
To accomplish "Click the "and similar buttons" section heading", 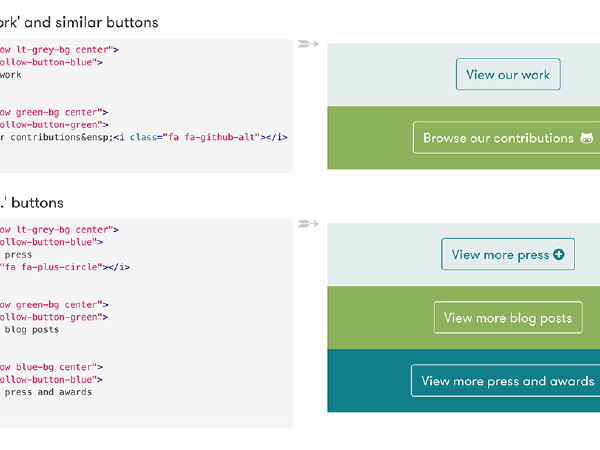I will [x=94, y=22].
